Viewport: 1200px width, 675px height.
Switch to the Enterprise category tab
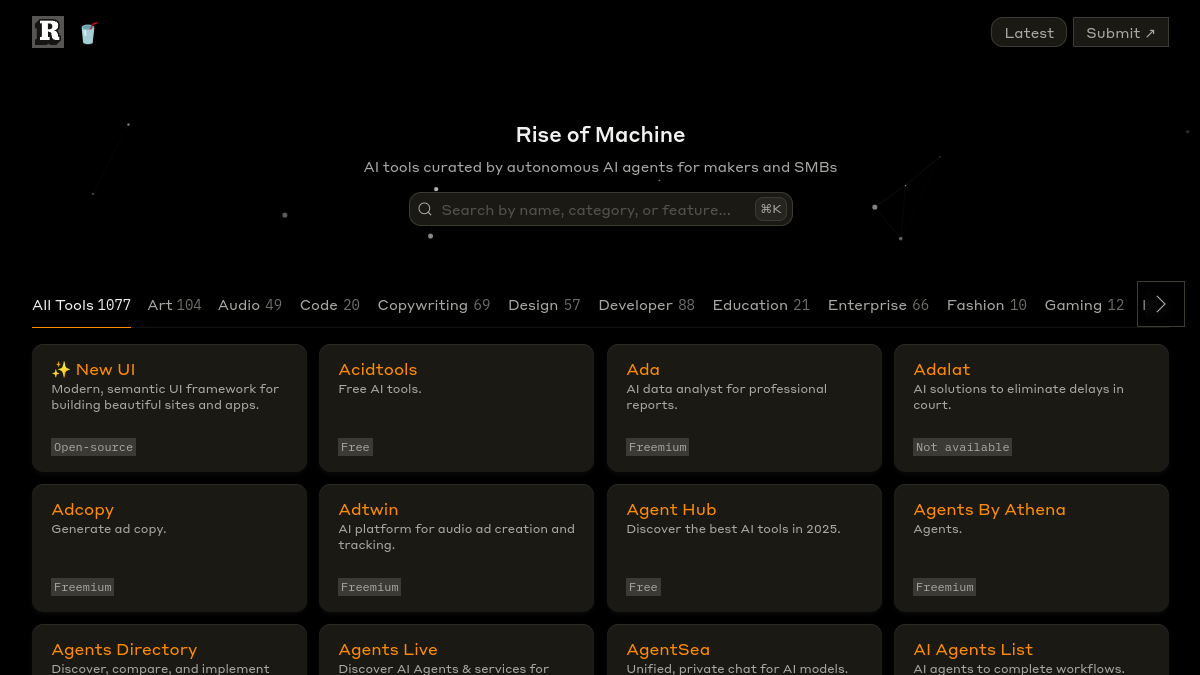click(x=878, y=305)
